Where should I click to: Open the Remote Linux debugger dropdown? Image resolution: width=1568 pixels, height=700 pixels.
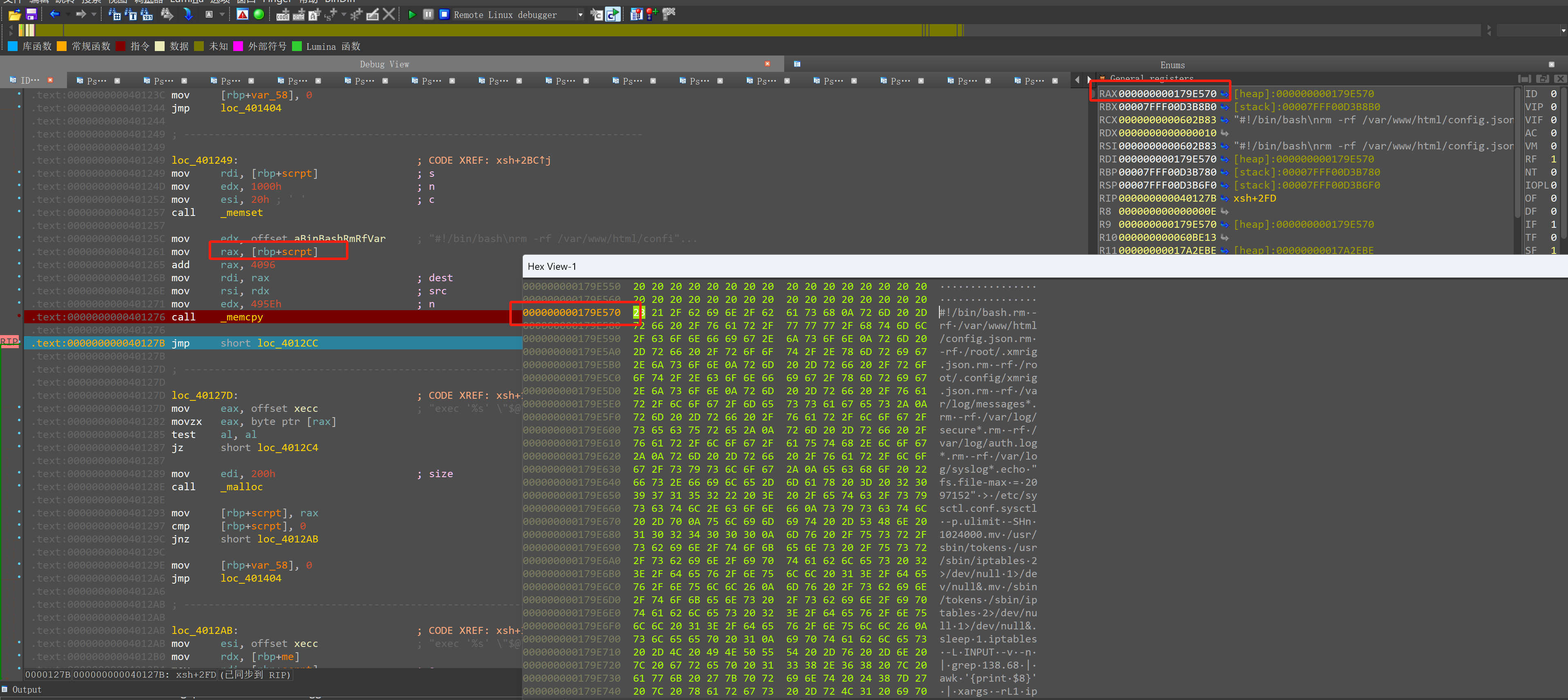(x=580, y=15)
